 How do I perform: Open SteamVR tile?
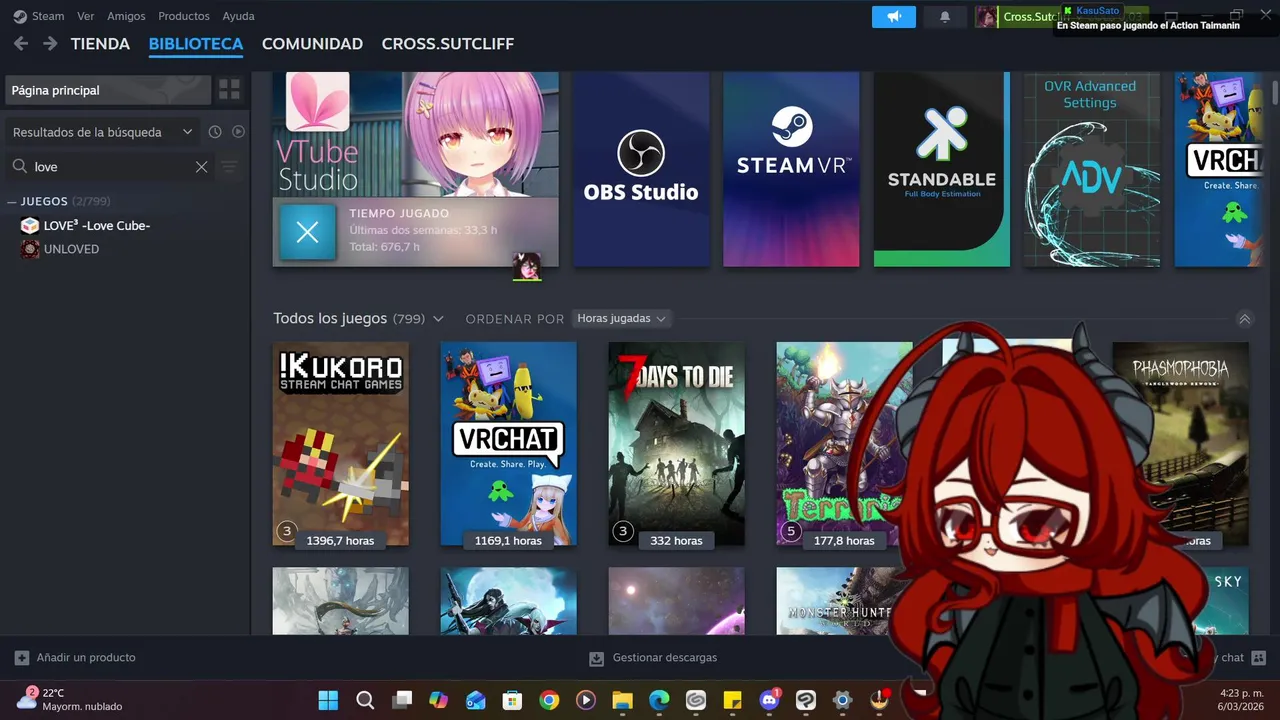pos(791,169)
